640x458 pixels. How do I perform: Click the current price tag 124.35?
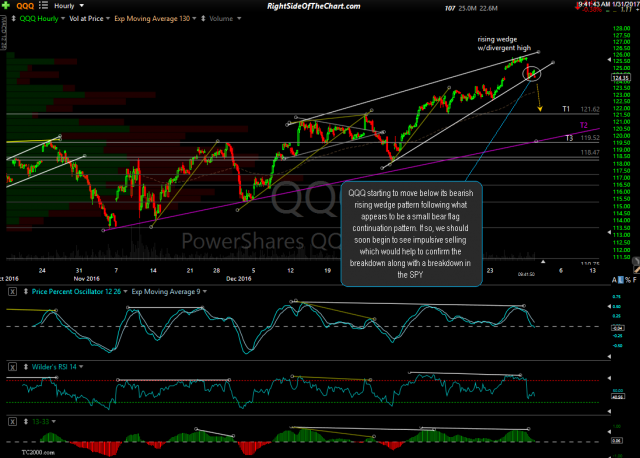pyautogui.click(x=620, y=78)
